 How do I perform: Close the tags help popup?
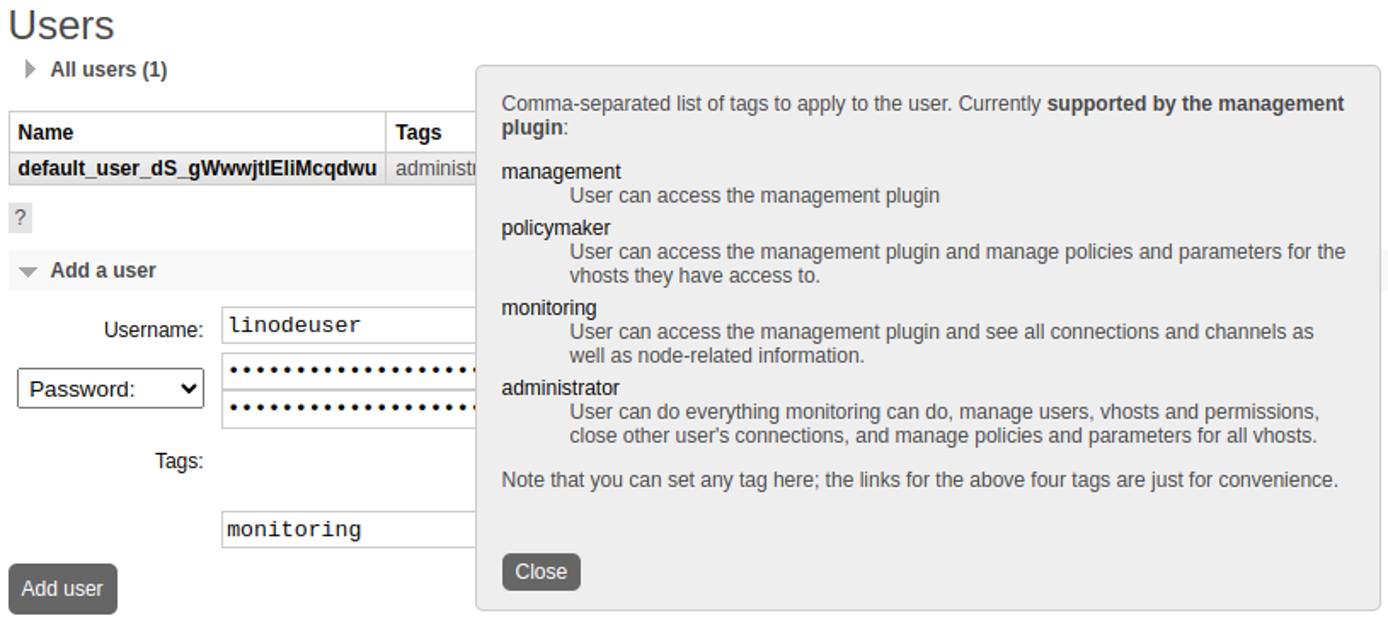pos(541,572)
